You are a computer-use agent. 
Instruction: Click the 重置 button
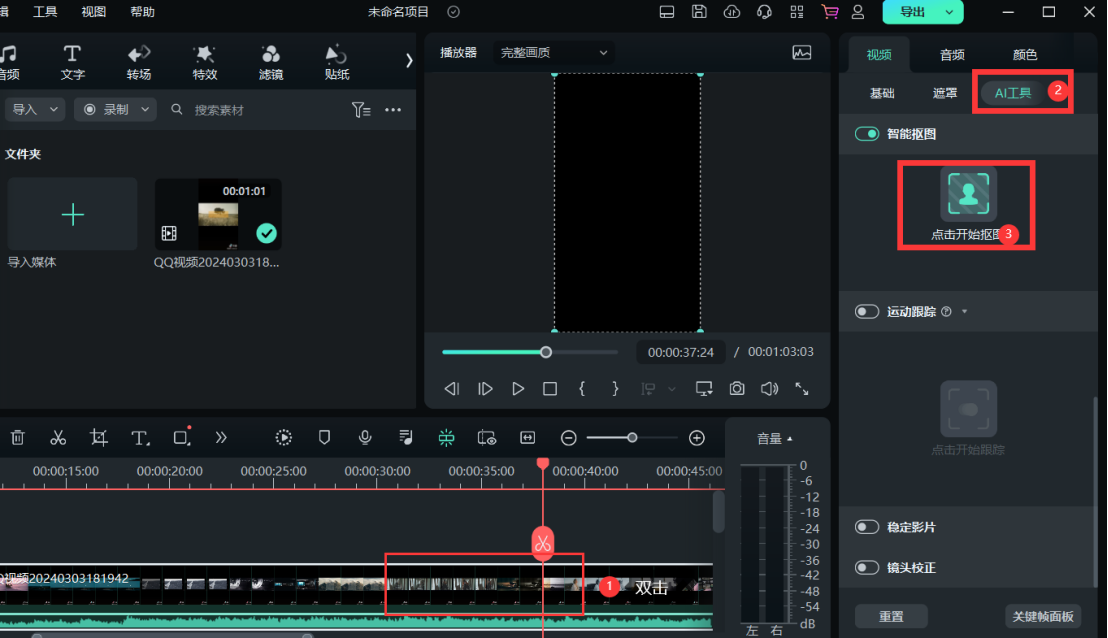891,616
